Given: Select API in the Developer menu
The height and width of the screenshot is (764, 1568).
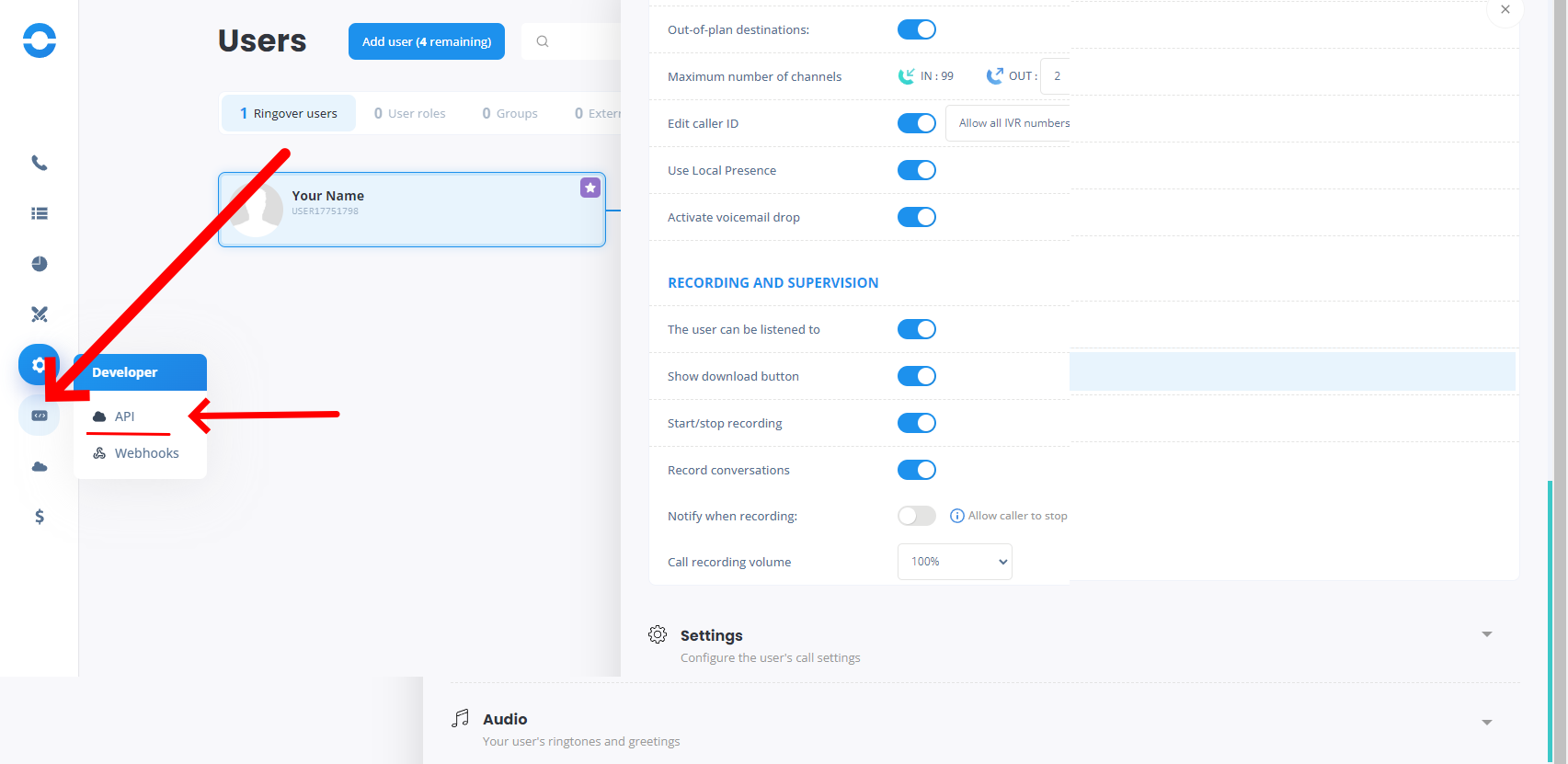Looking at the screenshot, I should [x=125, y=416].
